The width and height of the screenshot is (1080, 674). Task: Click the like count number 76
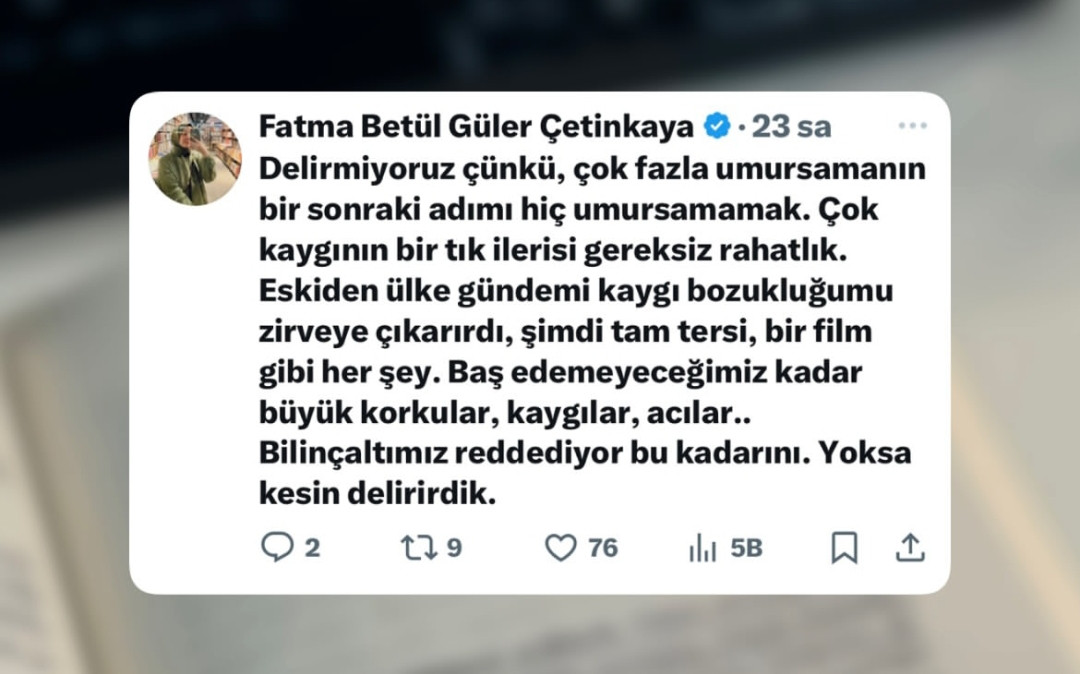(x=603, y=548)
